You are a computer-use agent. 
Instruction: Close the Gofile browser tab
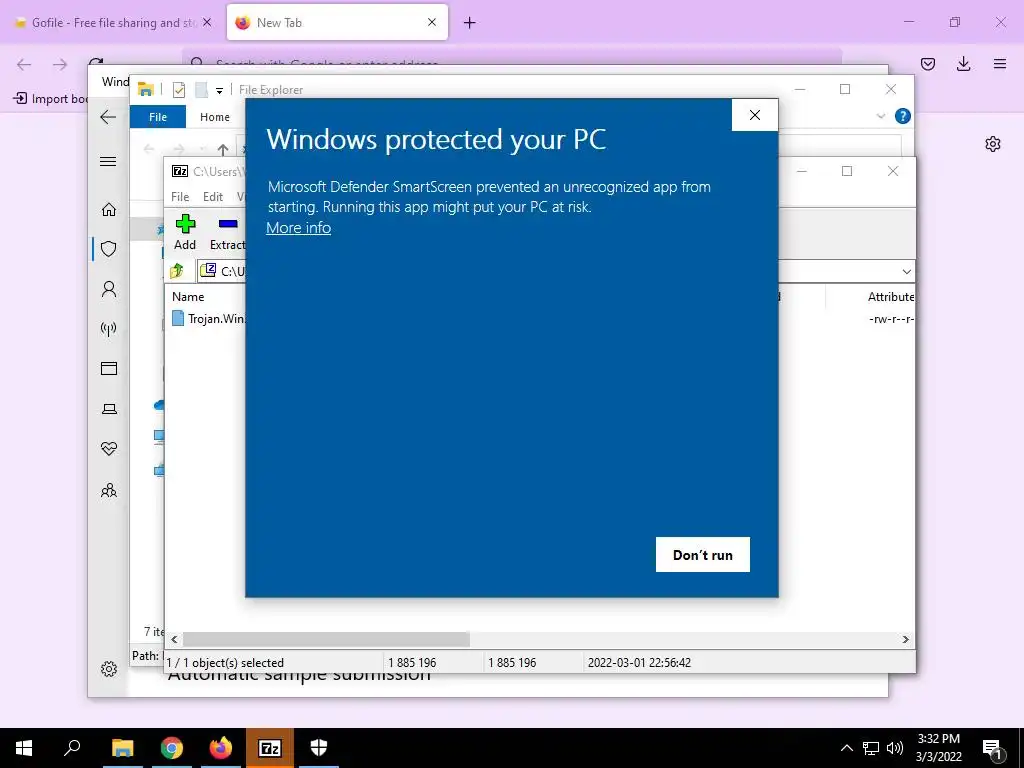tap(207, 22)
